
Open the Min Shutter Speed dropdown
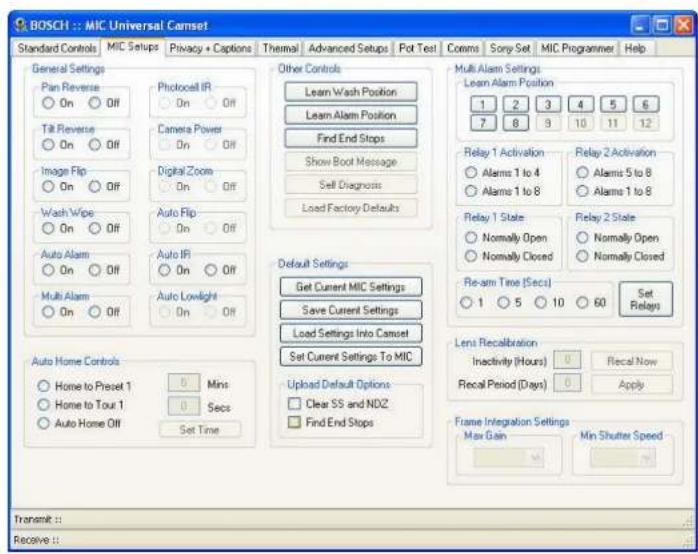pos(623,457)
